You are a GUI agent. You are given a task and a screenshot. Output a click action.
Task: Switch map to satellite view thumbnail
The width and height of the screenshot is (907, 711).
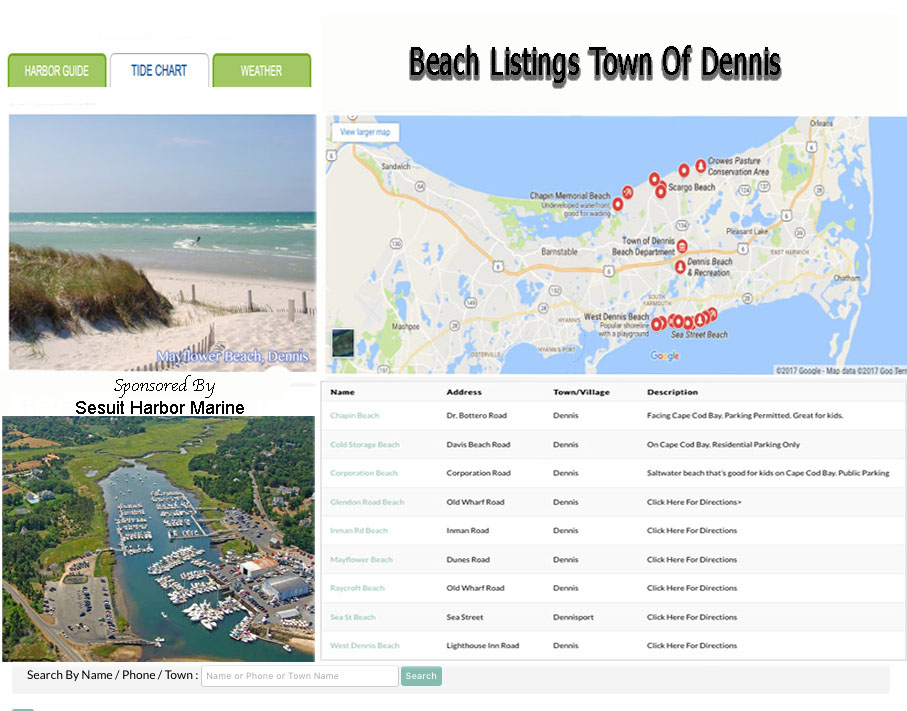tap(343, 342)
